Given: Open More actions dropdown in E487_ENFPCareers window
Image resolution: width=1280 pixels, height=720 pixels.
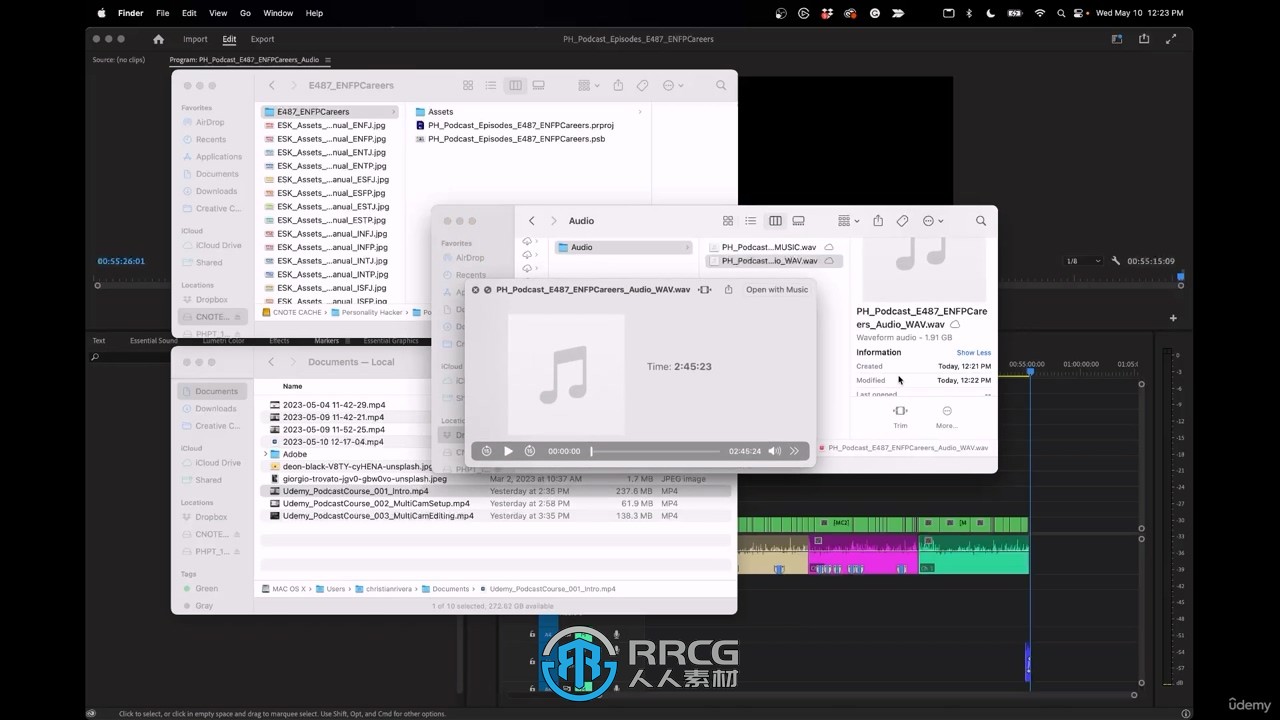Looking at the screenshot, I should 672,86.
